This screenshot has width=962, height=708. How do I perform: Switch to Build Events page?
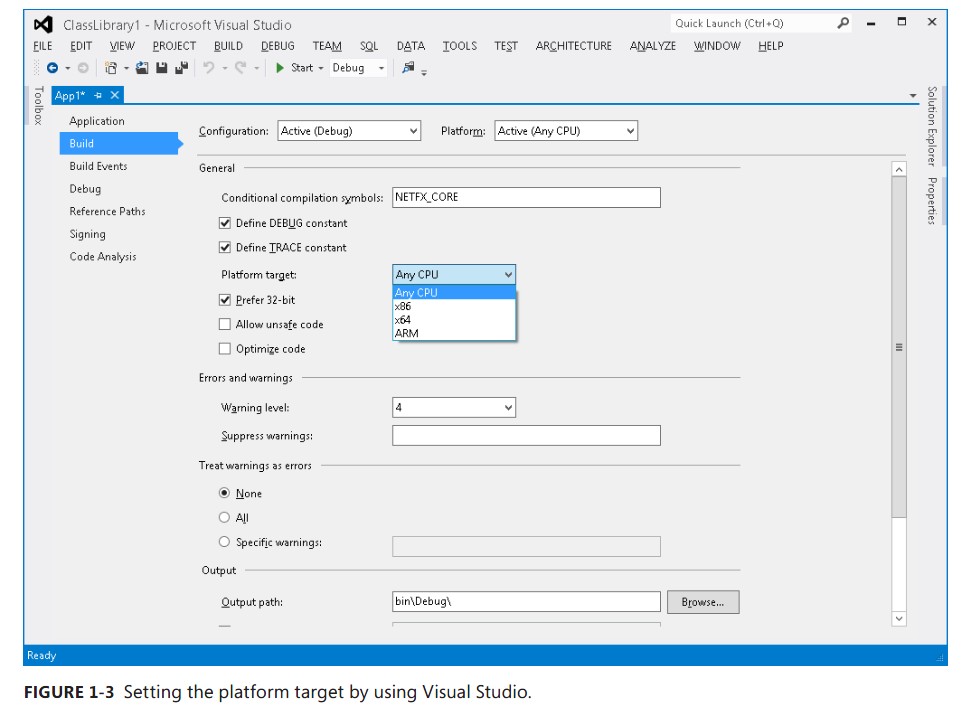pos(98,166)
